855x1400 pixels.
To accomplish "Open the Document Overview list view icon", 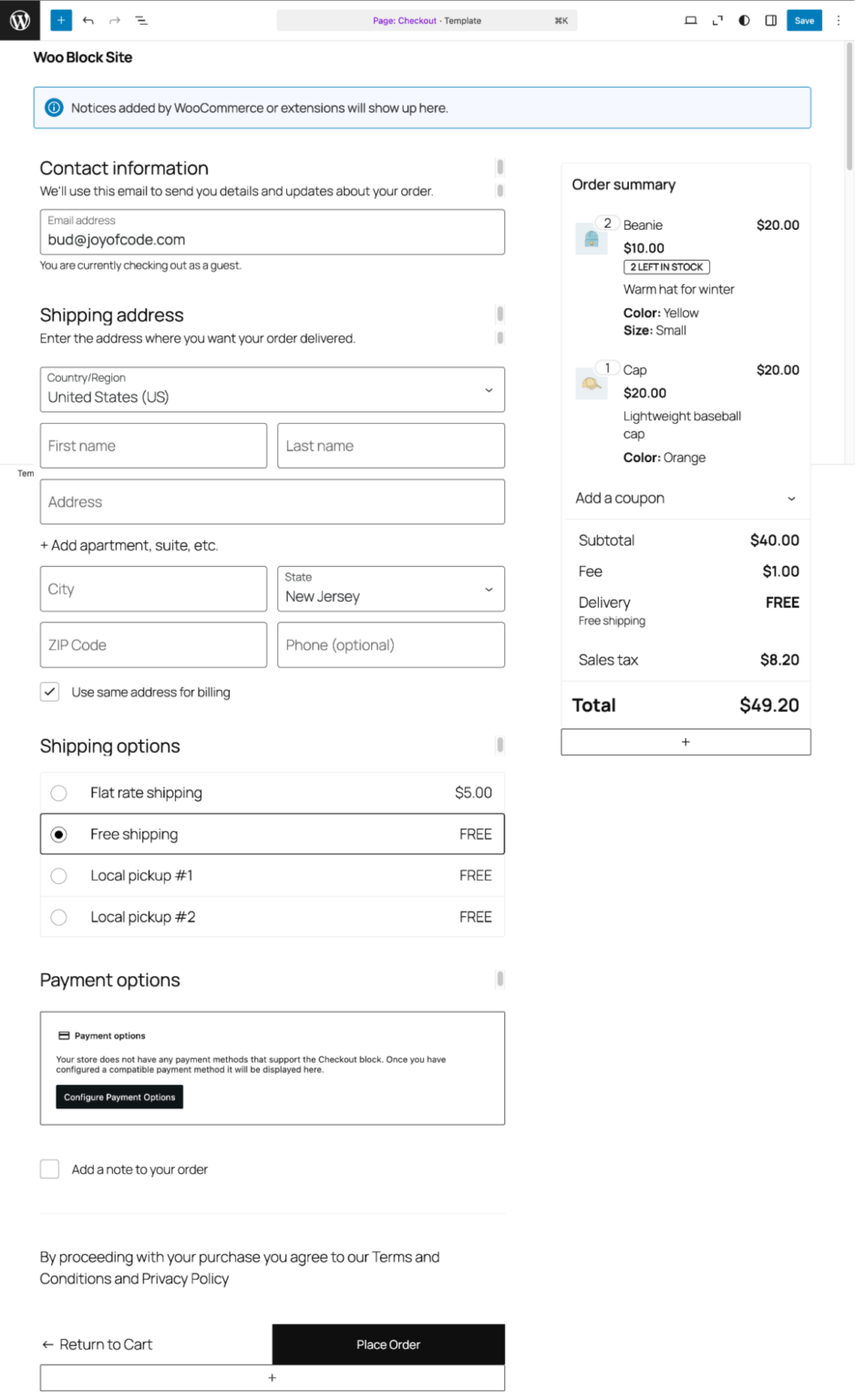I will [x=141, y=20].
